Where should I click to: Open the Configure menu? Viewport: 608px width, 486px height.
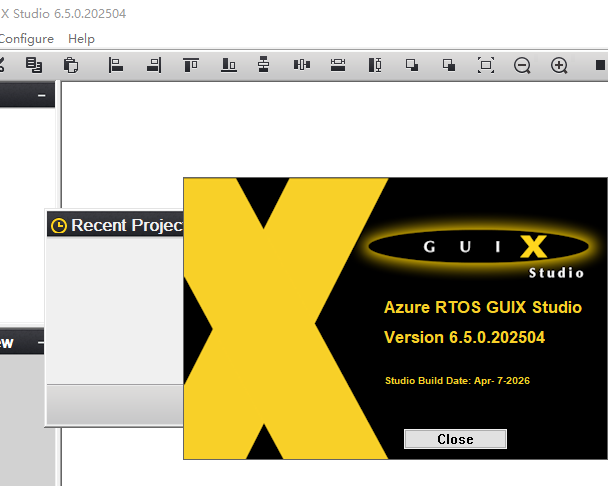pos(26,38)
